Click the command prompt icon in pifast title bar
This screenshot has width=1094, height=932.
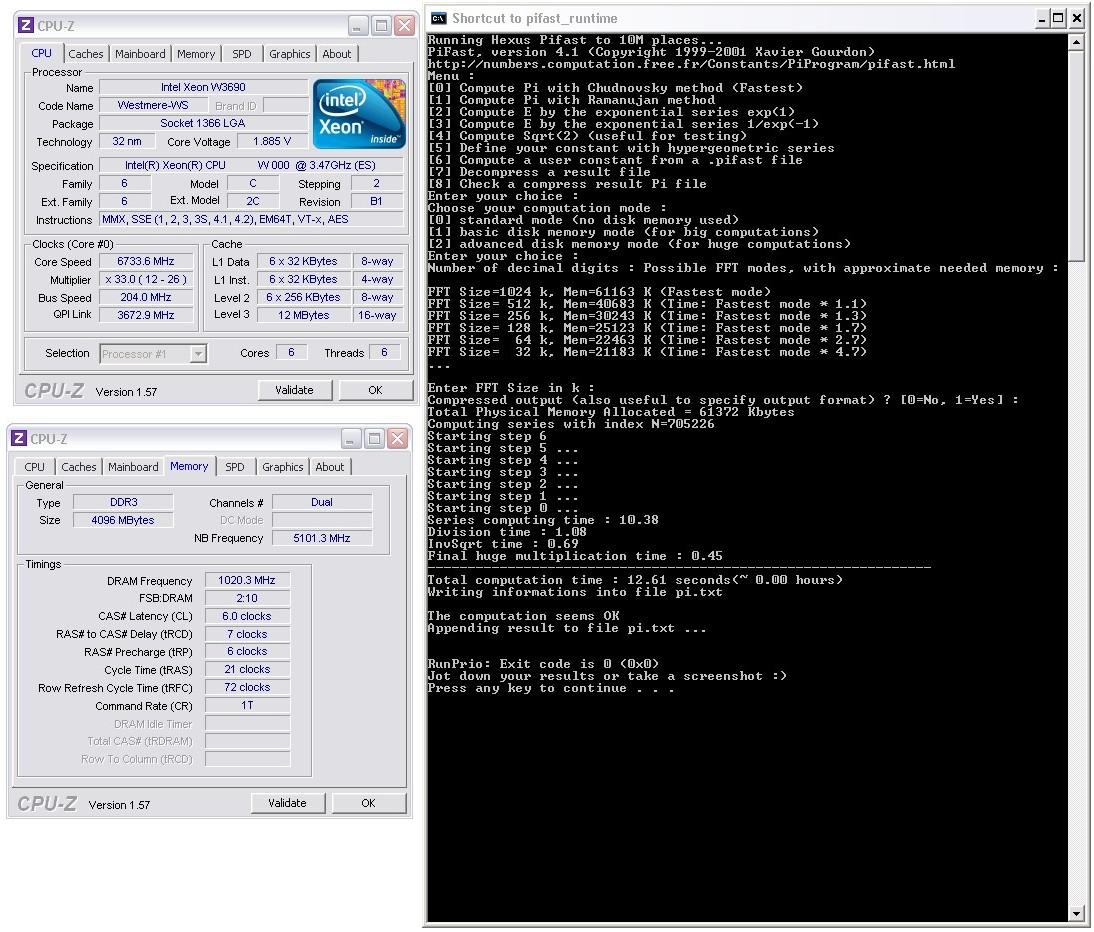[438, 18]
